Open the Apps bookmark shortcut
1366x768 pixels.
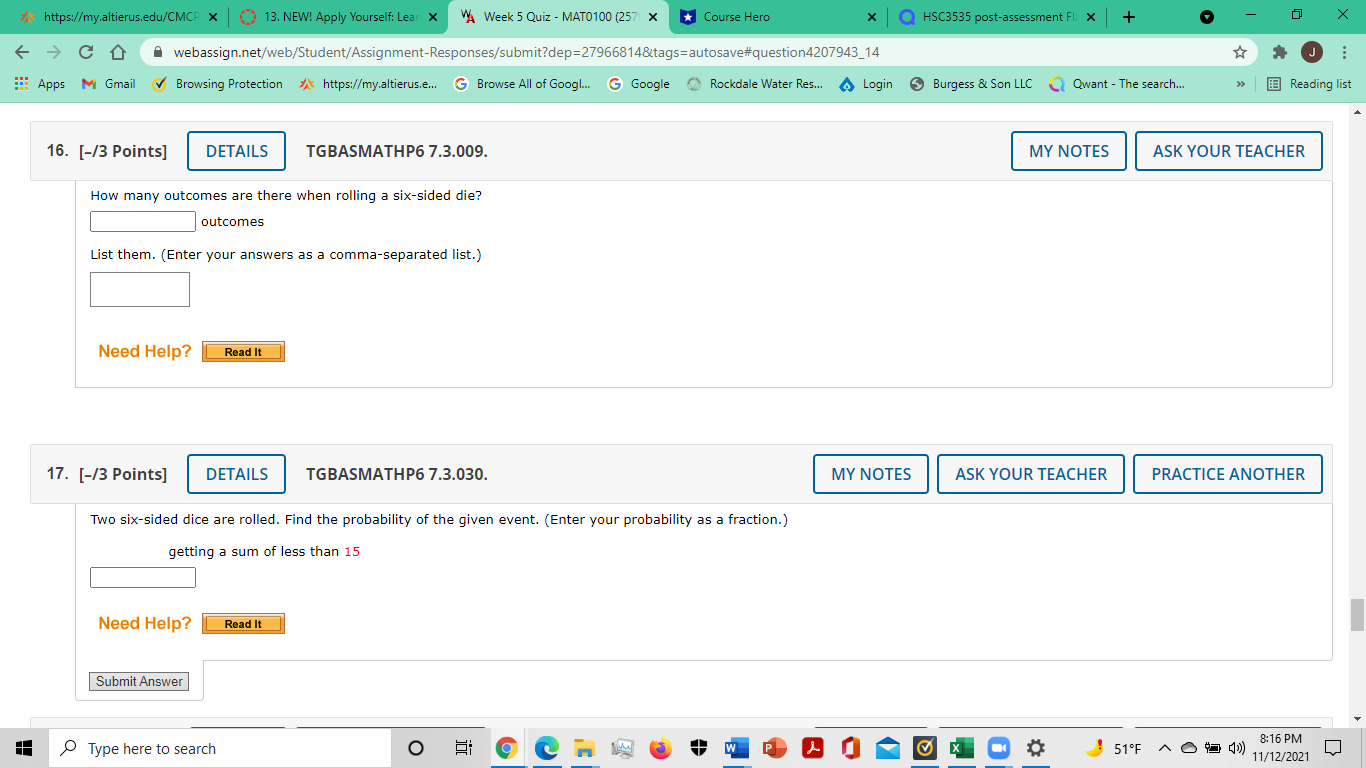point(40,84)
